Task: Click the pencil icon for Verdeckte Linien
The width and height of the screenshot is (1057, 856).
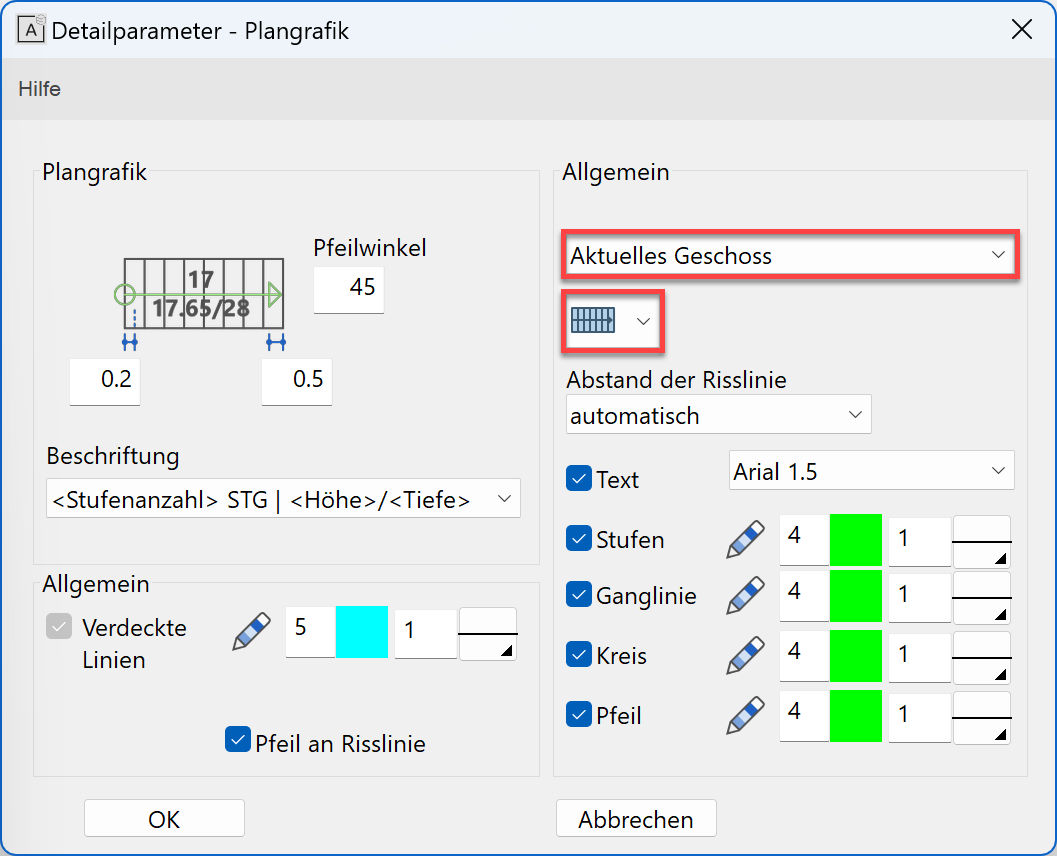Action: coord(252,632)
